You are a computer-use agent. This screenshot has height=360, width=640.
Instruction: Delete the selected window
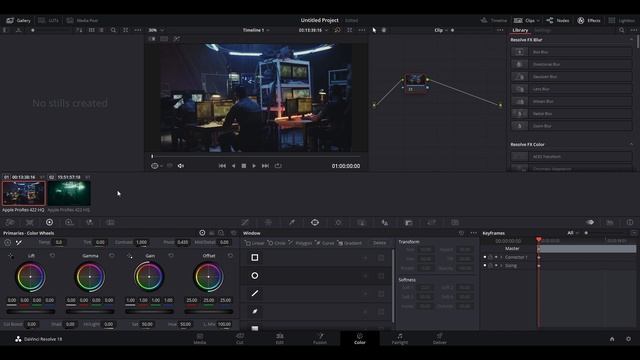[379, 243]
